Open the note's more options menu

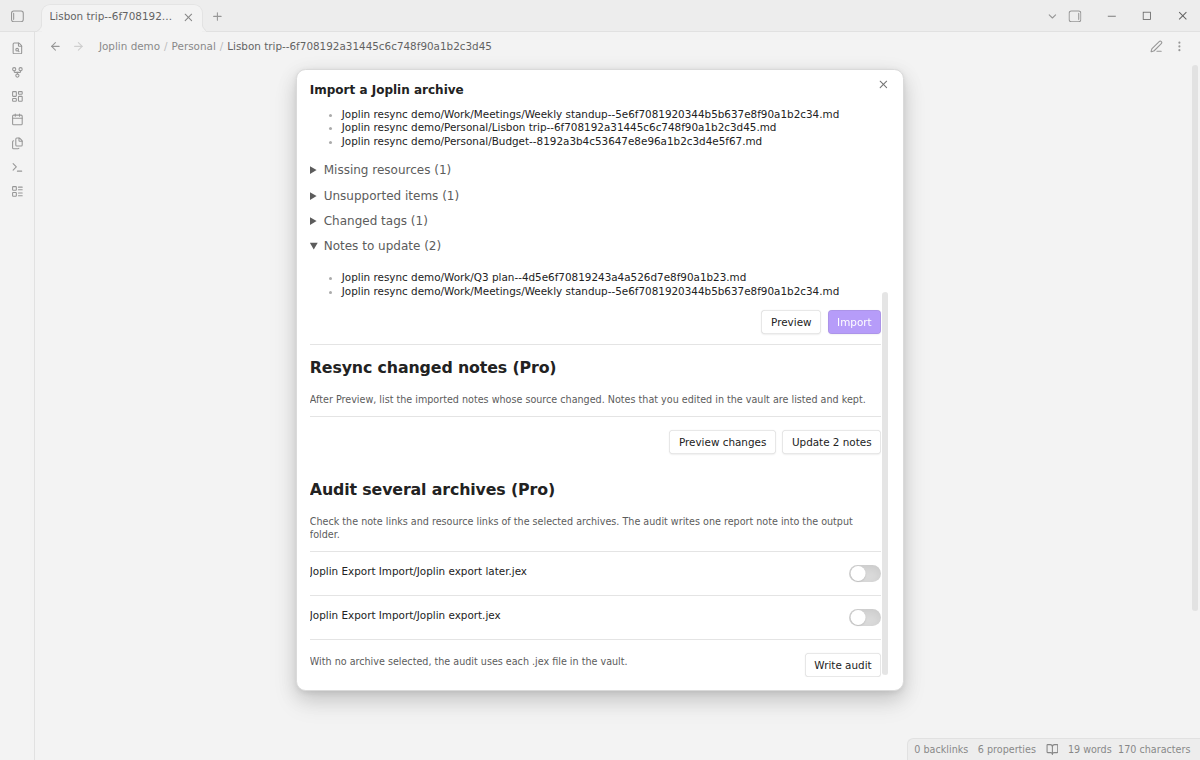1179,46
